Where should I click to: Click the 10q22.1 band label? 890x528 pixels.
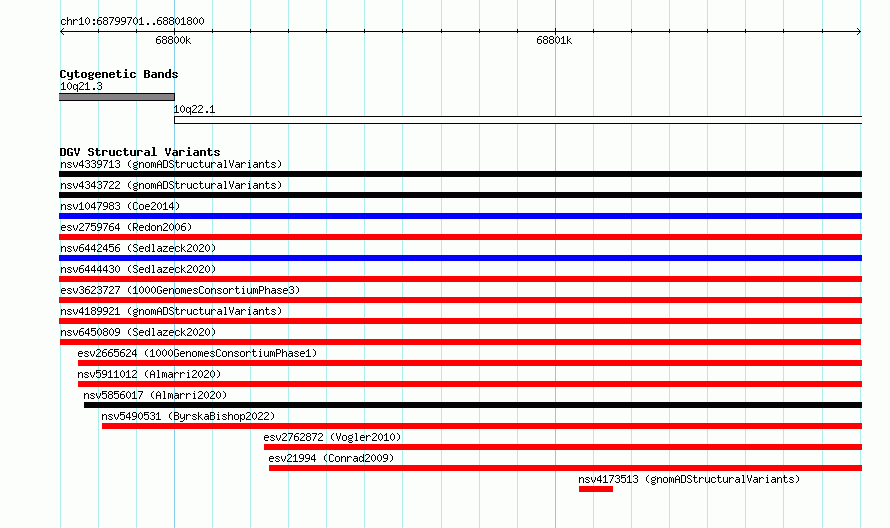[194, 109]
